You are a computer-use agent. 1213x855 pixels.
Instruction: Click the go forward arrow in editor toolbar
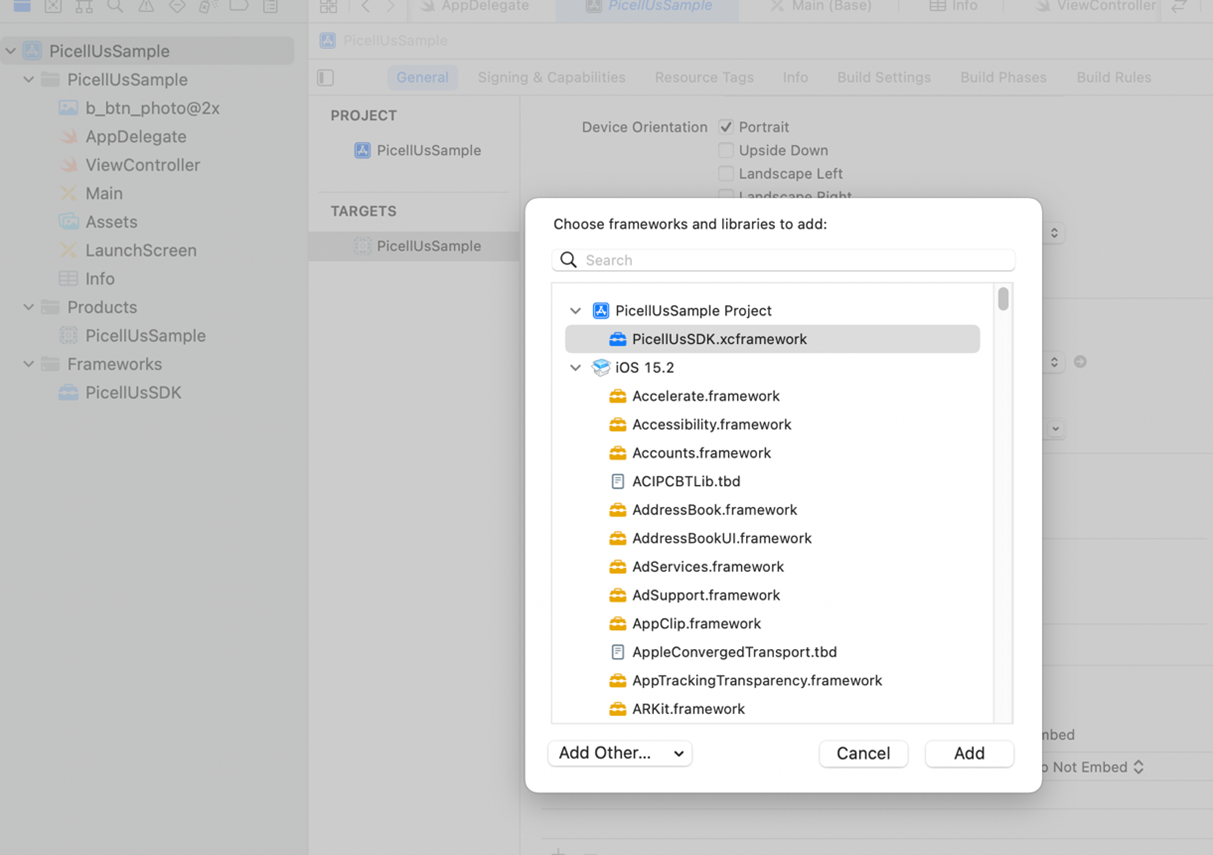[x=390, y=6]
